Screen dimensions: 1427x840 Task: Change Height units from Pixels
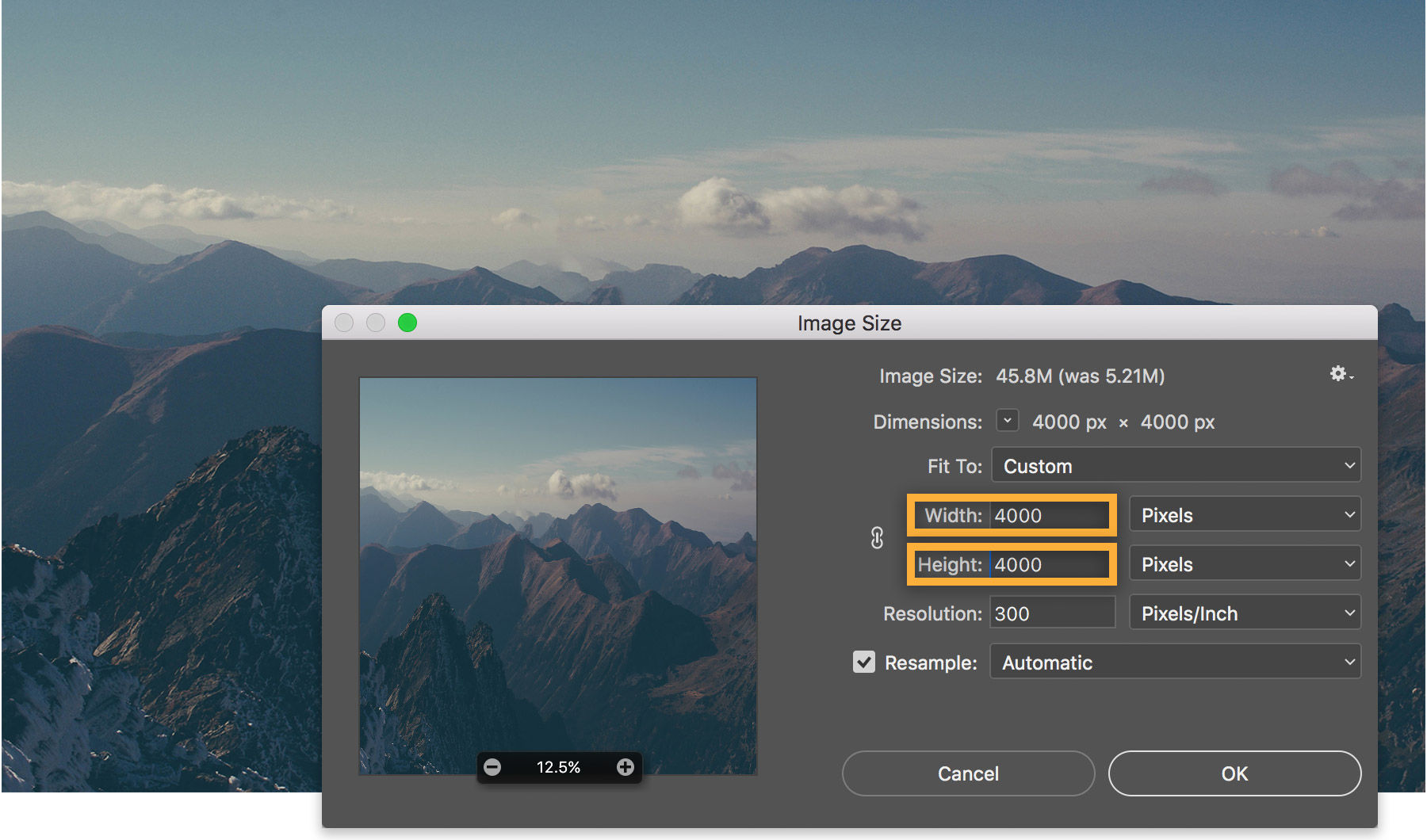[x=1244, y=563]
